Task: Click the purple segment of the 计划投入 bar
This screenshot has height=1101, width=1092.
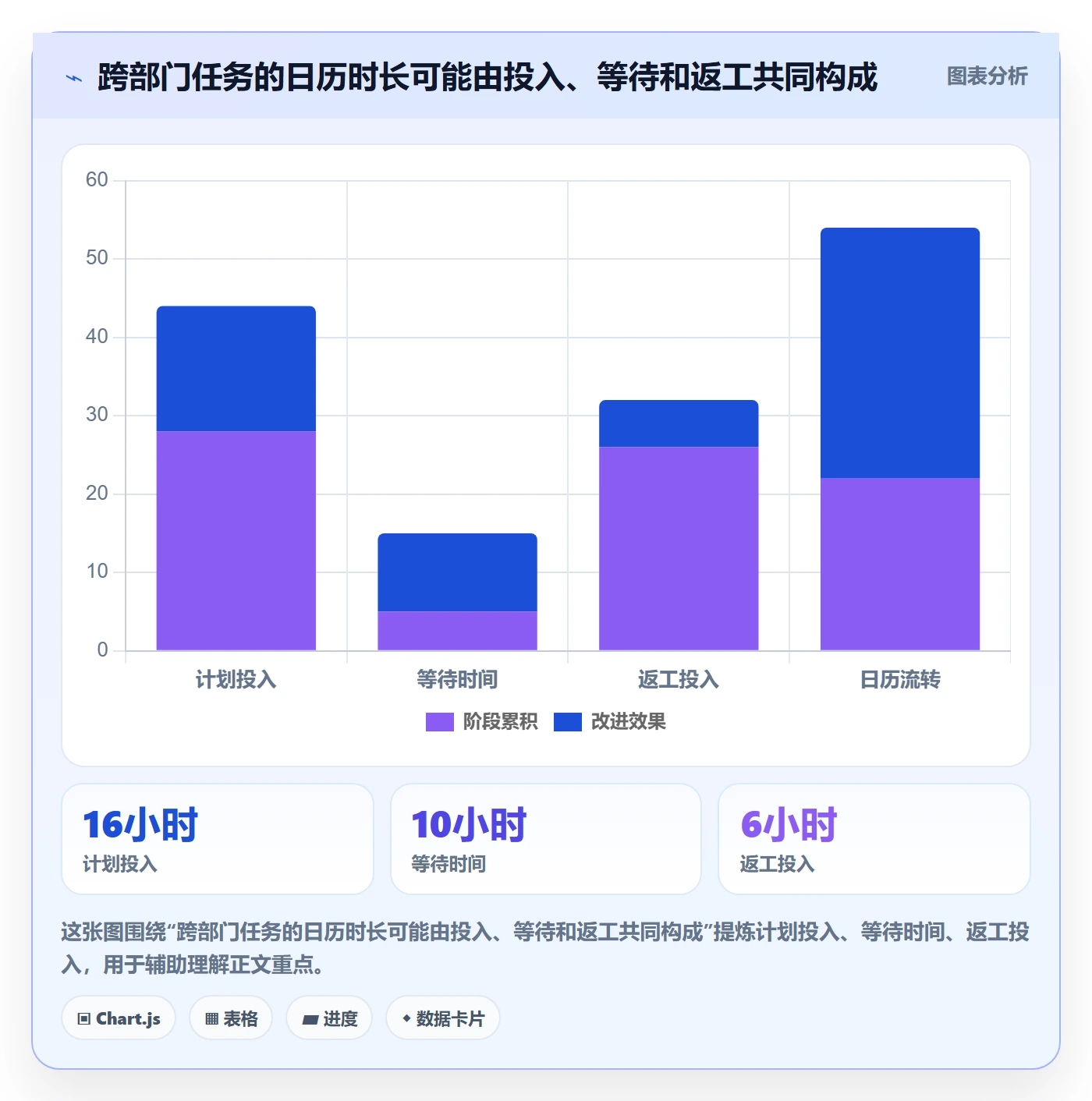Action: (236, 540)
